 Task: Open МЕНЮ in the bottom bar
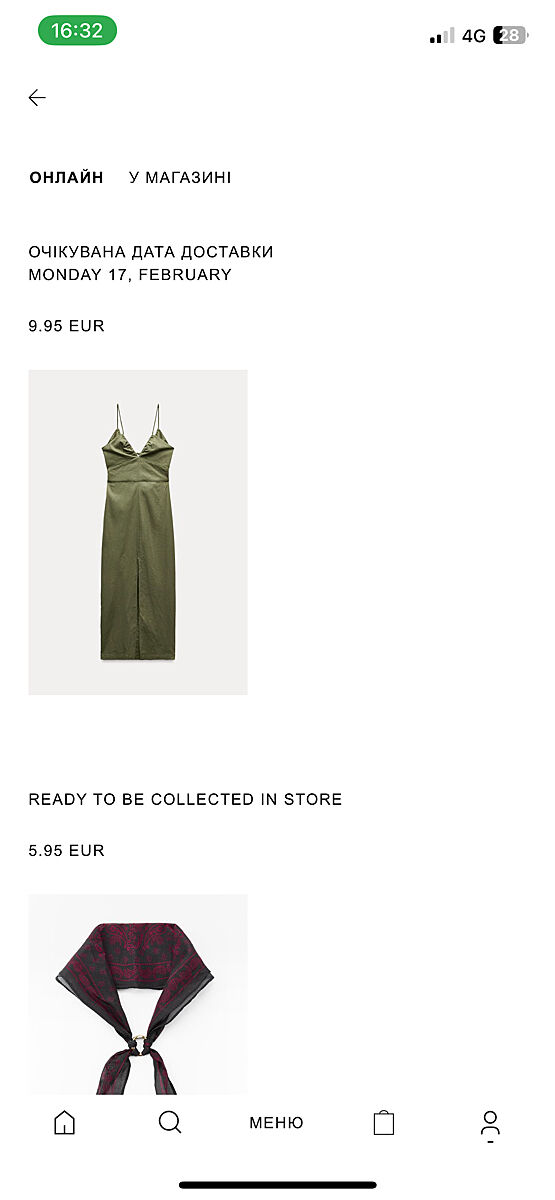click(276, 1123)
